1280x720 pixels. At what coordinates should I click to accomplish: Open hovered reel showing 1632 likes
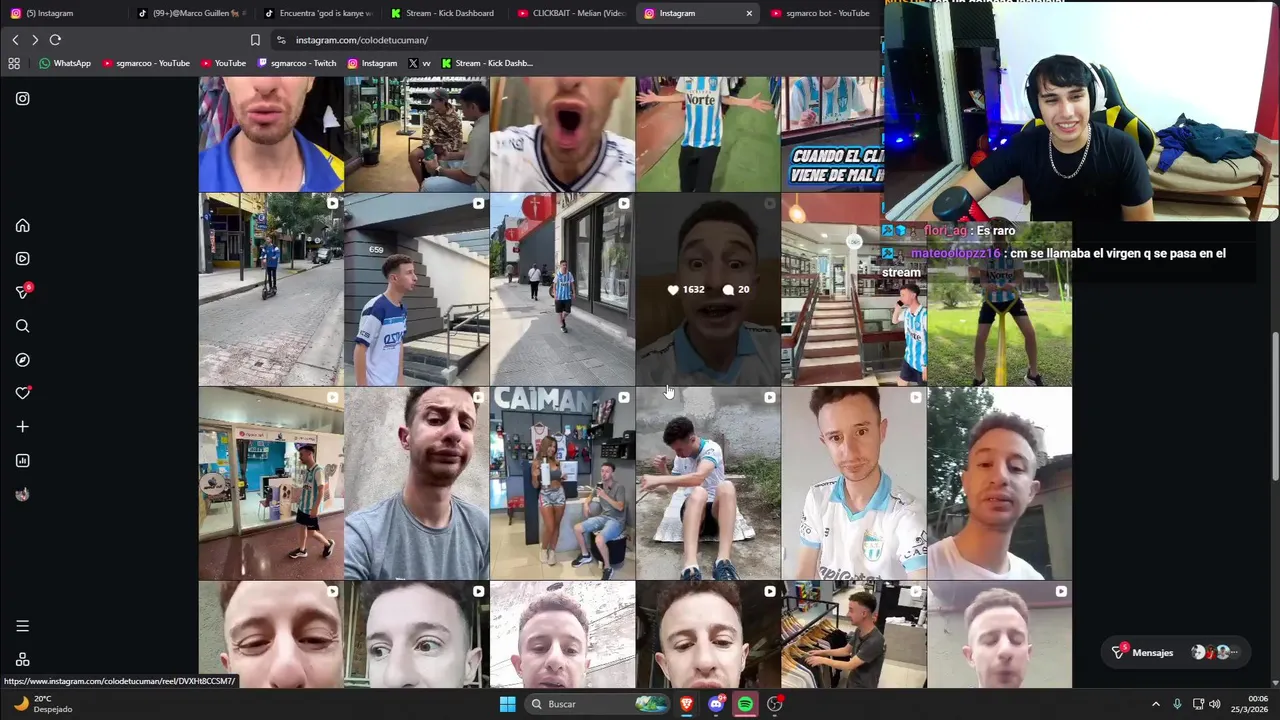pos(708,289)
